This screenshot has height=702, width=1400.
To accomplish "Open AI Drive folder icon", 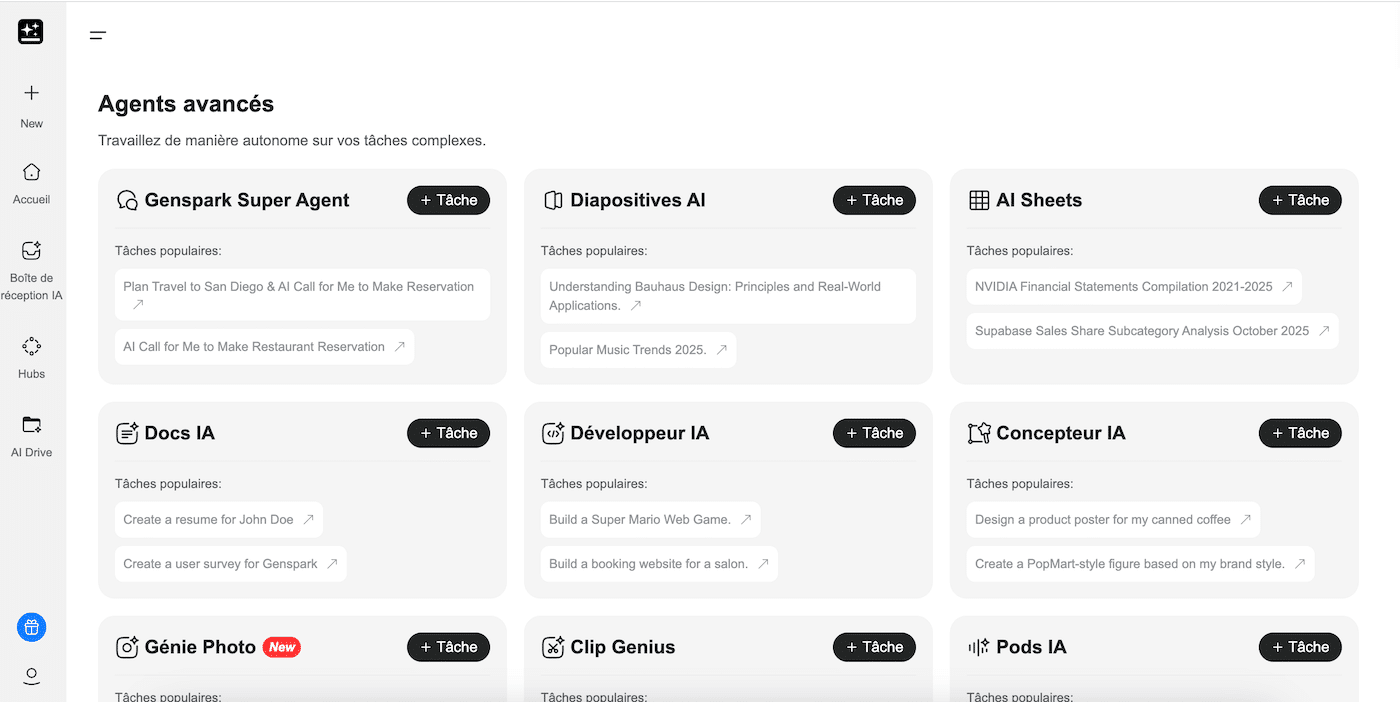I will tap(31, 425).
